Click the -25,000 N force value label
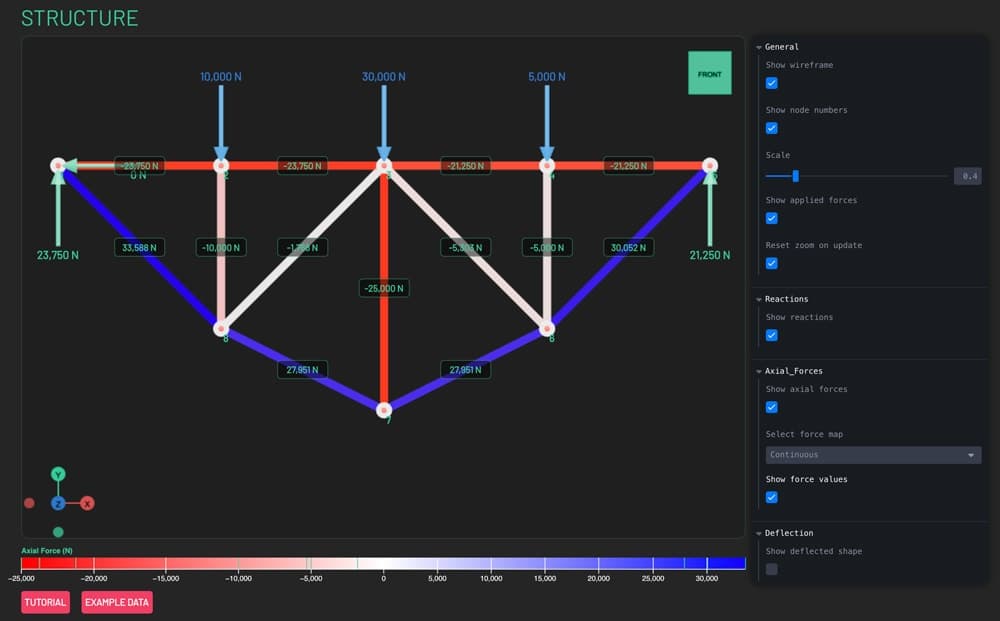 pos(384,287)
